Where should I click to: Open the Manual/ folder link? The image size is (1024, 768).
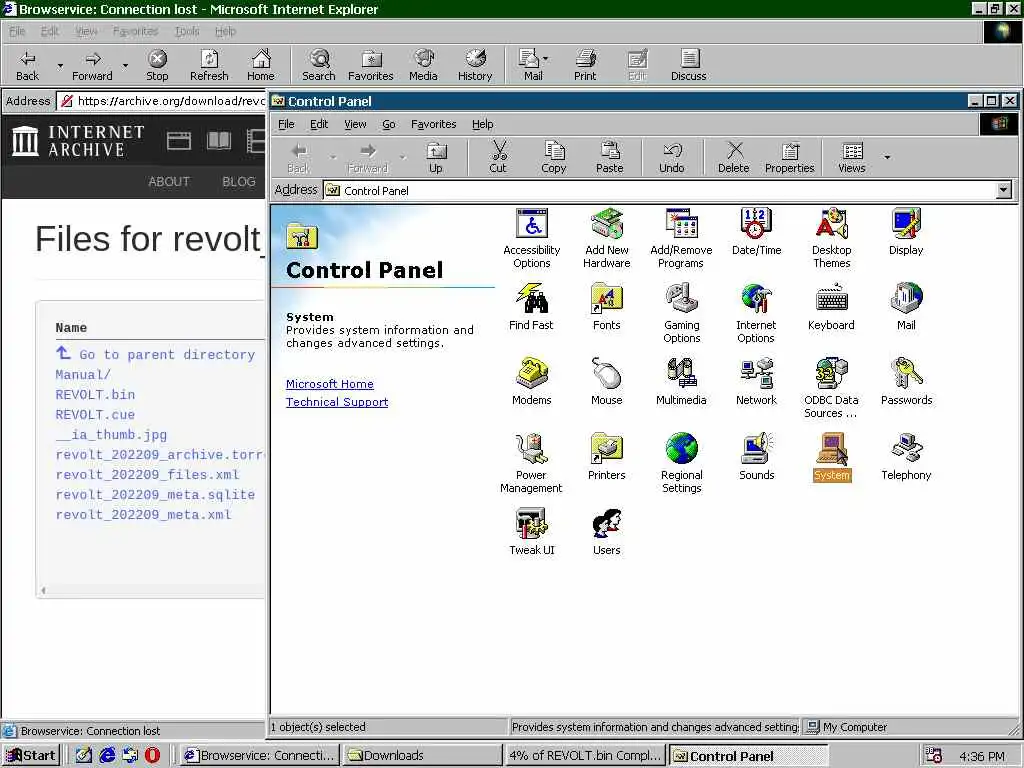pos(83,375)
